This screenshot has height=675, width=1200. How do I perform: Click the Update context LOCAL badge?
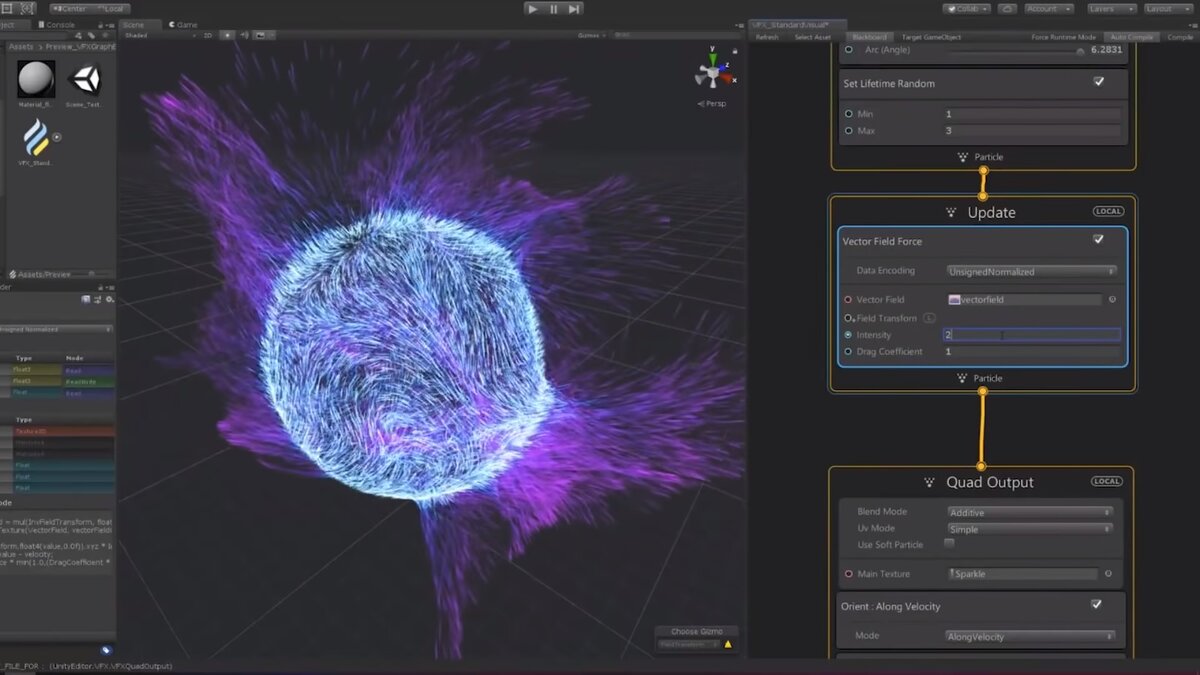pos(1108,212)
